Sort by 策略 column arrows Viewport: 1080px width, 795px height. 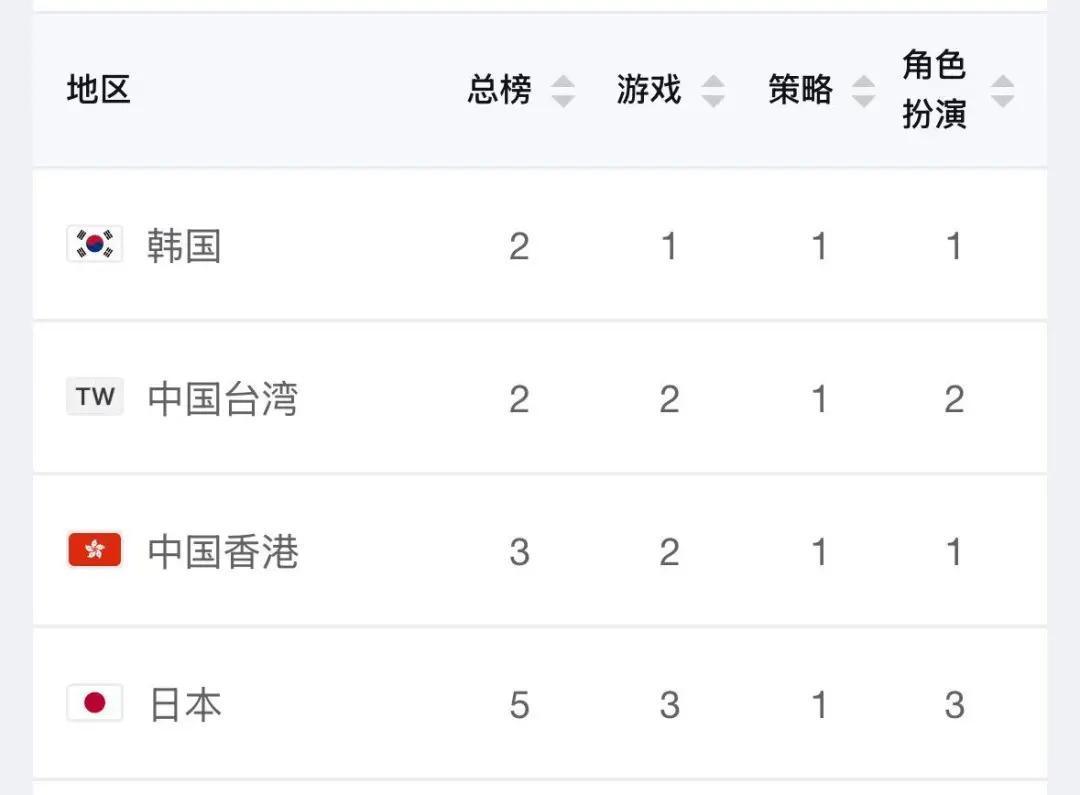(x=863, y=91)
